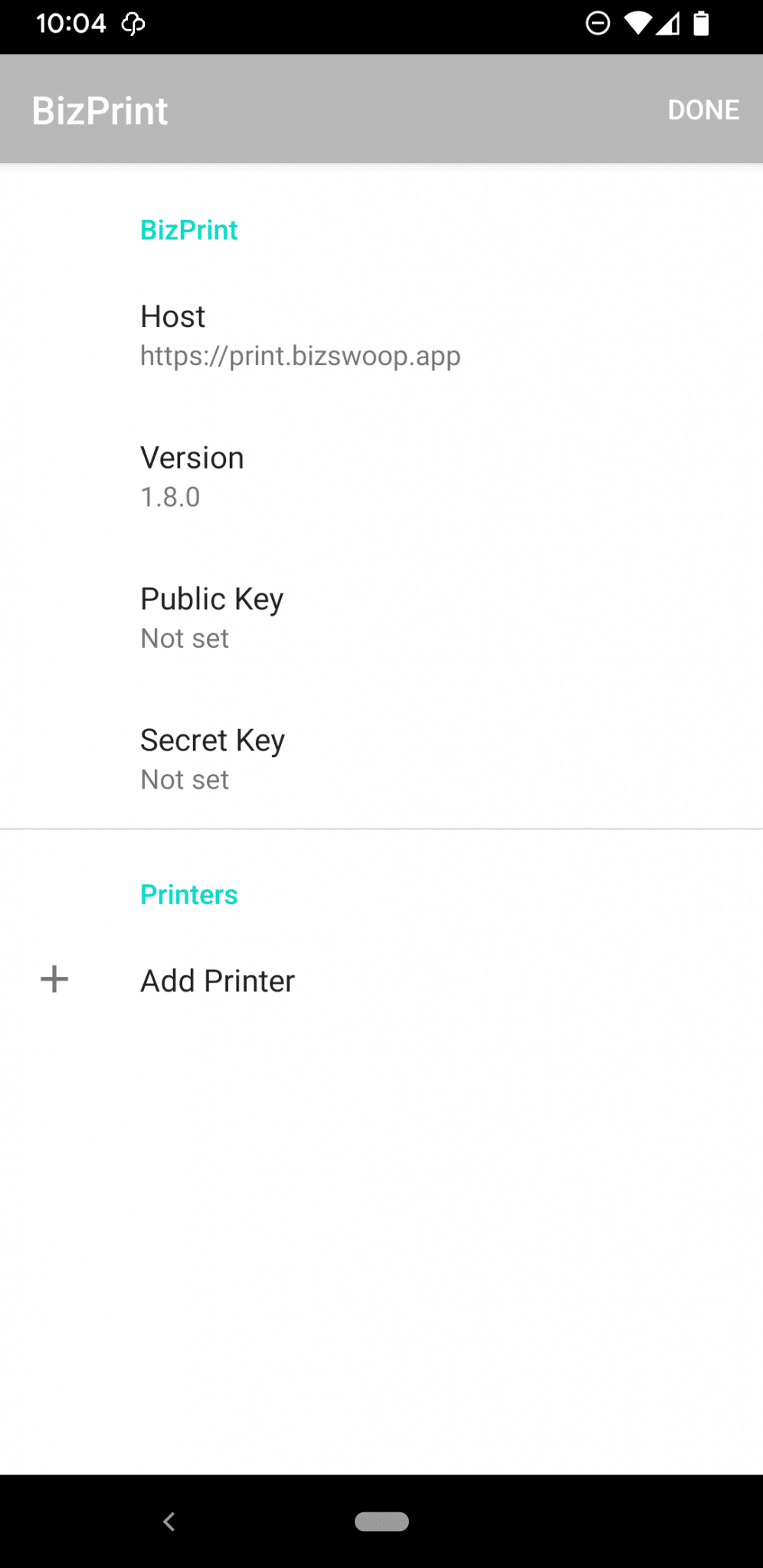Click the Not set text under Public Key
The image size is (763, 1568).
click(184, 638)
